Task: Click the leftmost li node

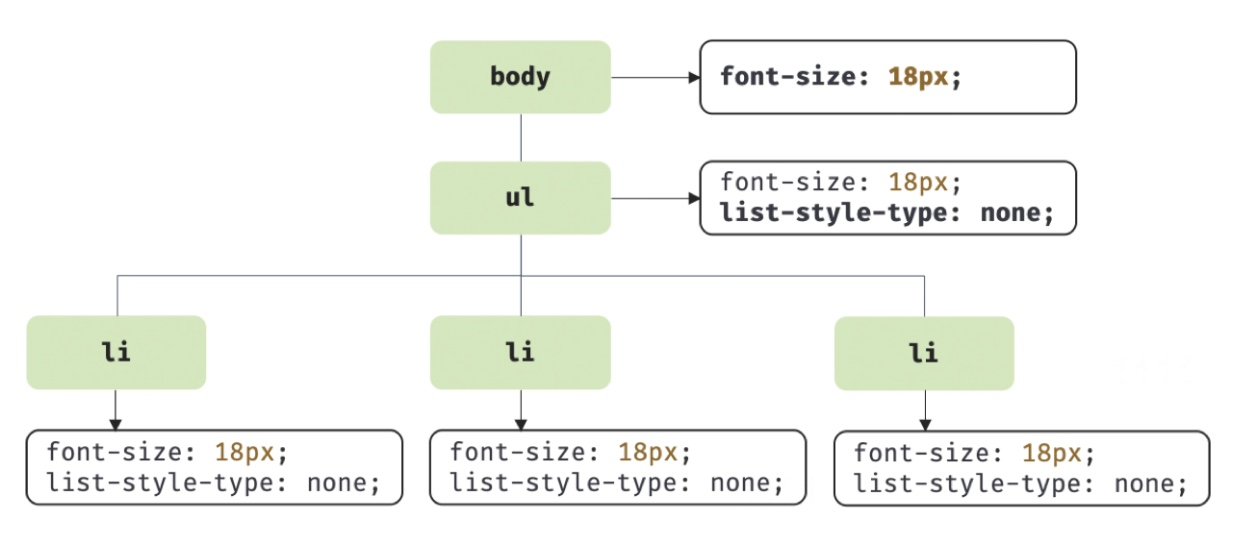Action: (x=116, y=353)
